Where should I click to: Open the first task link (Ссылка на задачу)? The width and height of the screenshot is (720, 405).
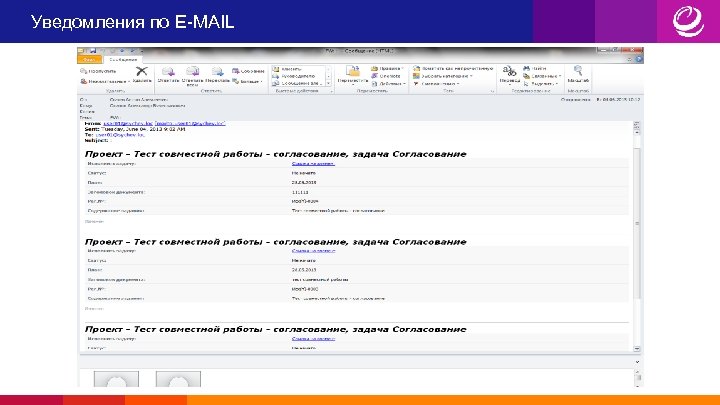pyautogui.click(x=313, y=163)
